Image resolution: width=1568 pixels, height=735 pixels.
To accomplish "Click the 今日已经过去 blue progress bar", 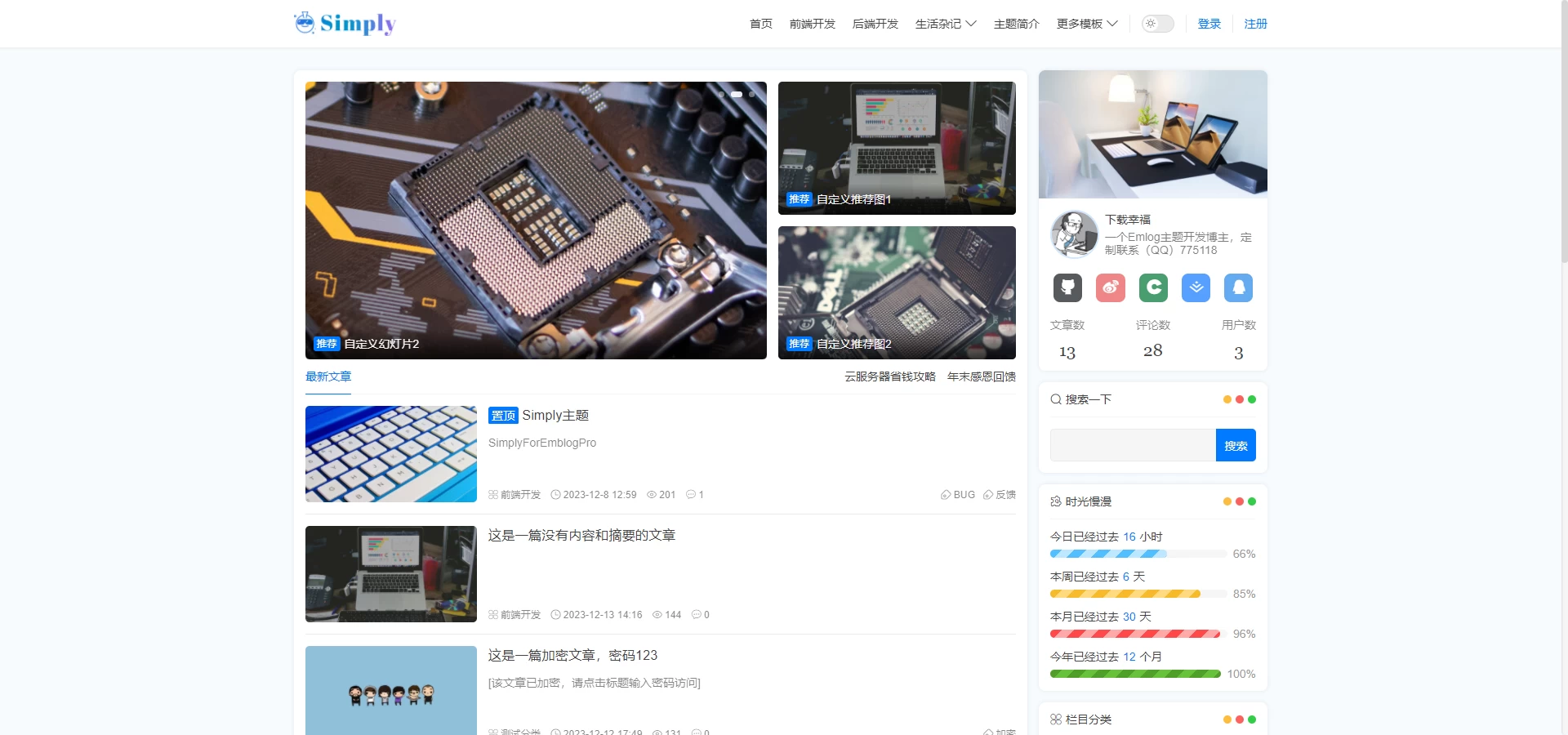I will pos(1108,554).
